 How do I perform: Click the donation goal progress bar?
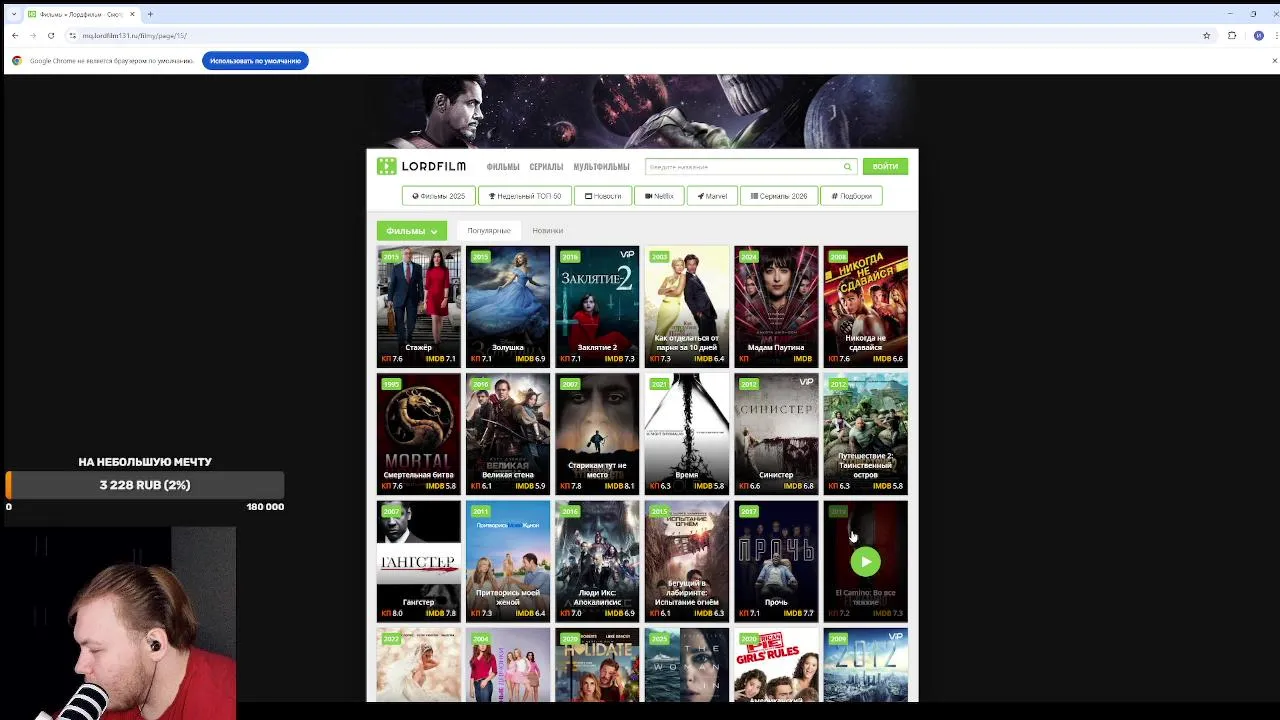(145, 485)
